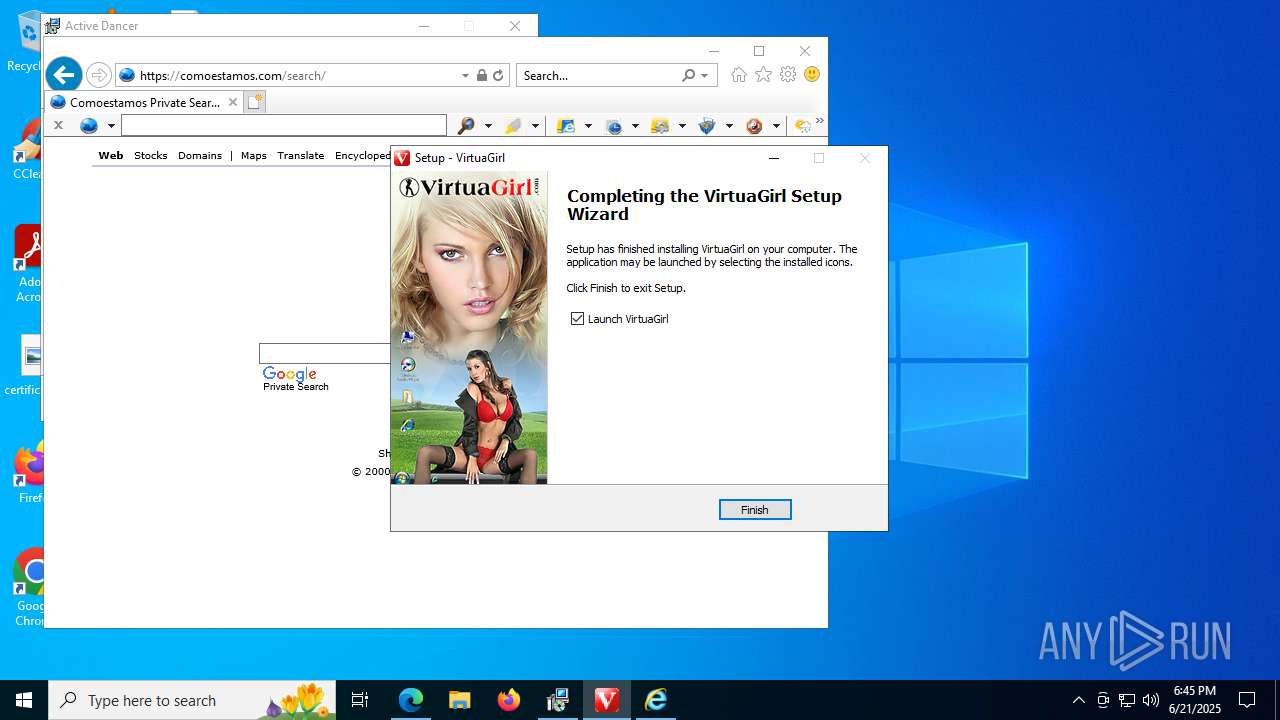This screenshot has height=720, width=1280.
Task: Show hidden system tray icons
Action: (x=1078, y=700)
